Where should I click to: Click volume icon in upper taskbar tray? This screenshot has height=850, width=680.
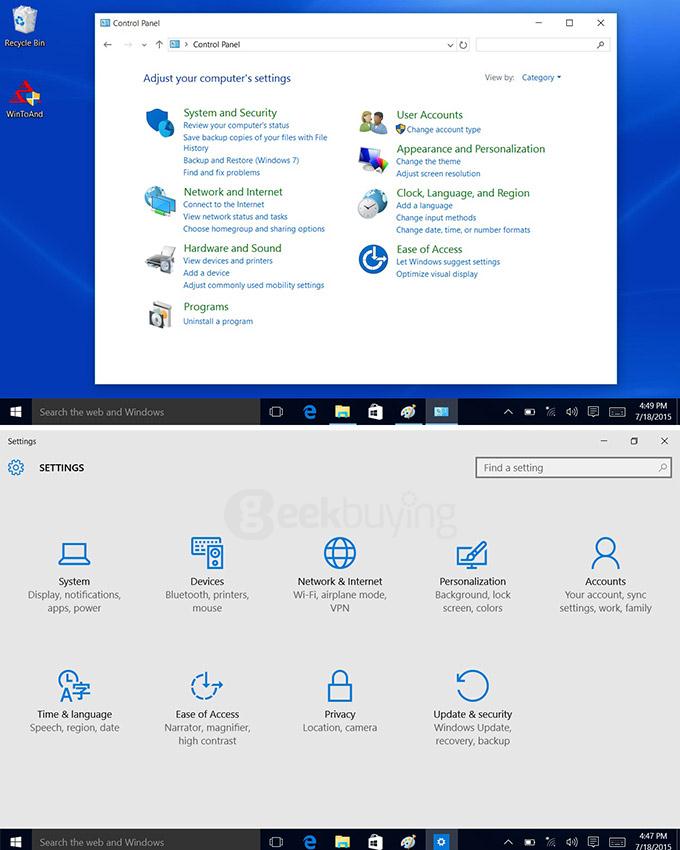point(572,412)
